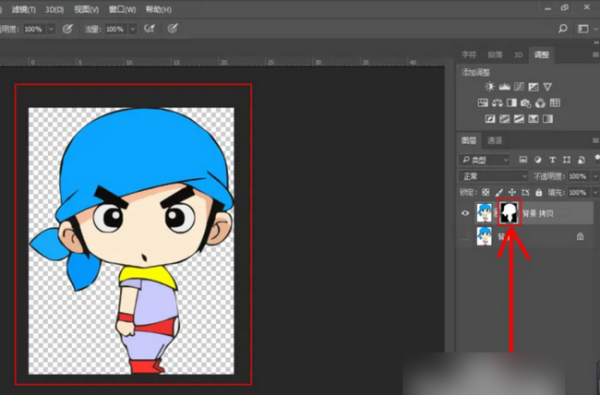Switch to the 图层 tab
Viewport: 600px width, 395px height.
469,140
